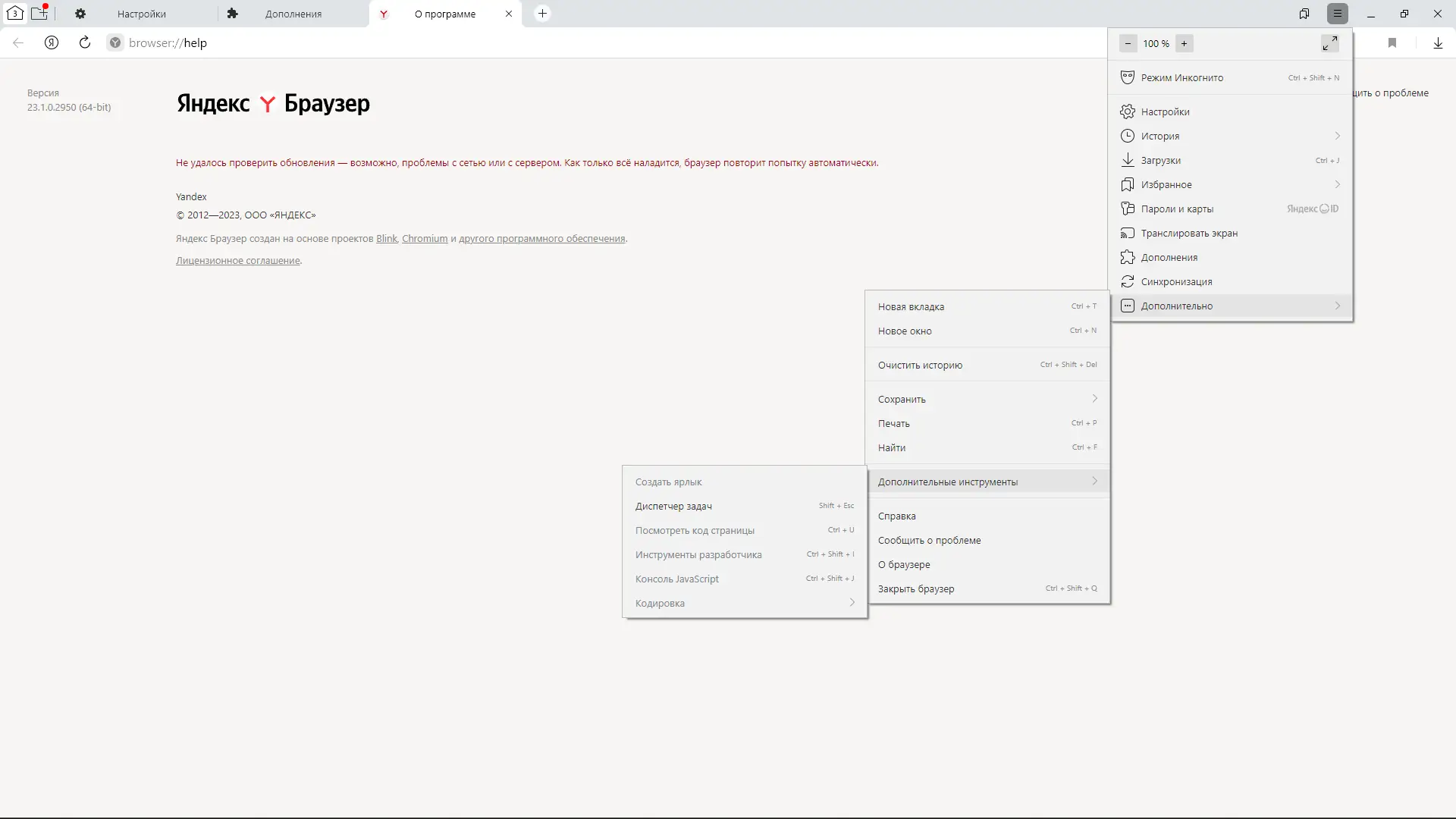Screen dimensions: 1456x819
Task: Decrease zoom with the minus button
Action: [x=1128, y=44]
